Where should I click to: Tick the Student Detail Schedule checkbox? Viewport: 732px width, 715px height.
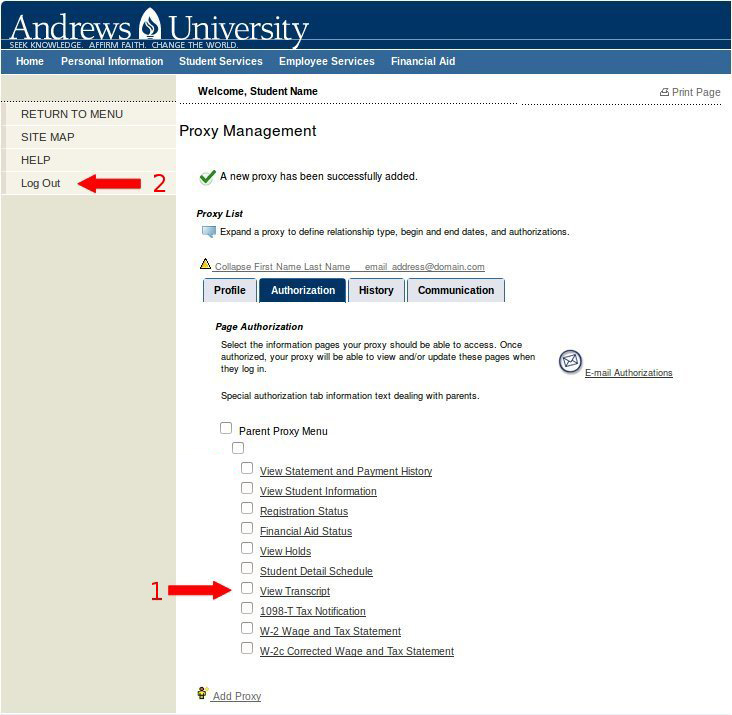(x=247, y=568)
